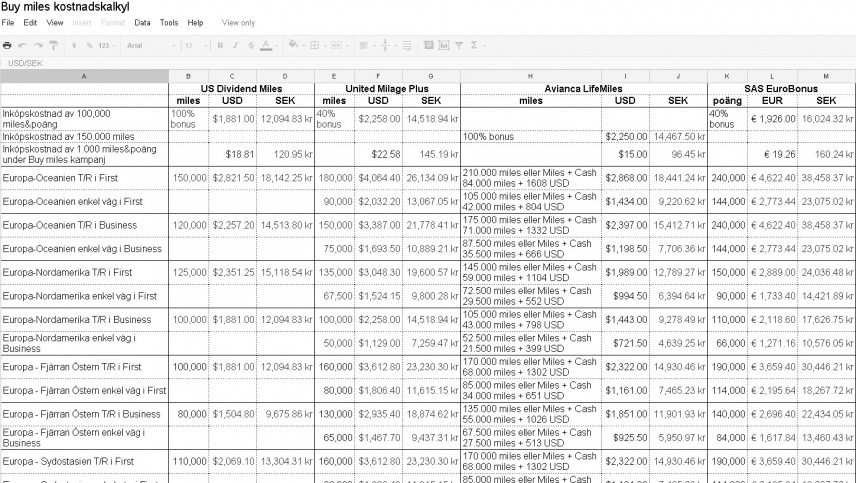Apply currency format with dollar icon

[74, 45]
